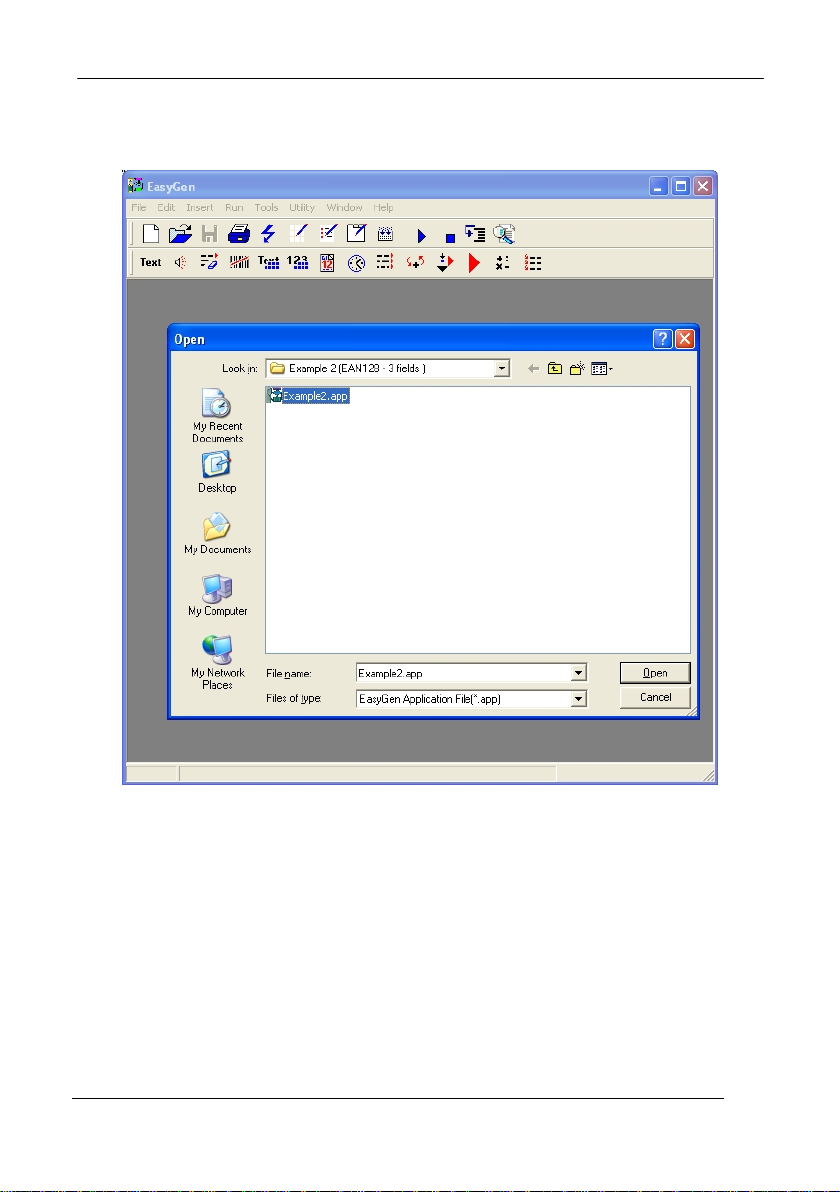This screenshot has height=1192, width=840.
Task: Create New Folder icon in Open dialog
Action: point(577,369)
